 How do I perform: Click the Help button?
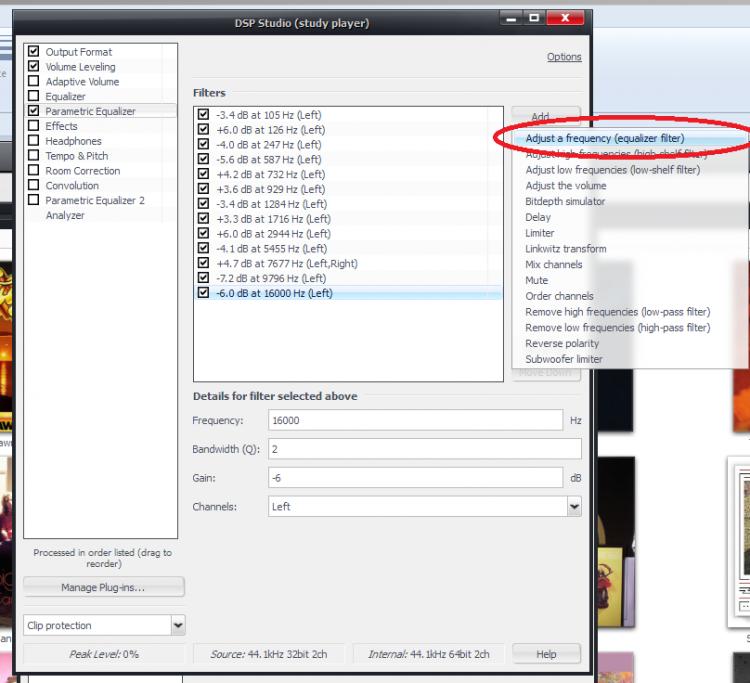(546, 654)
